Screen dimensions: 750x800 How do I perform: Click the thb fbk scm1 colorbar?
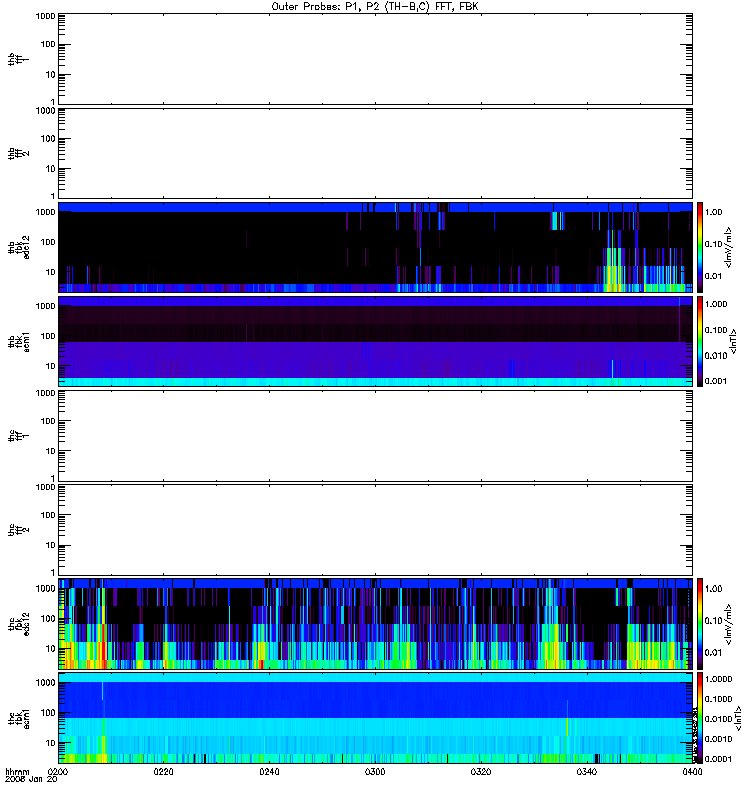tap(700, 341)
